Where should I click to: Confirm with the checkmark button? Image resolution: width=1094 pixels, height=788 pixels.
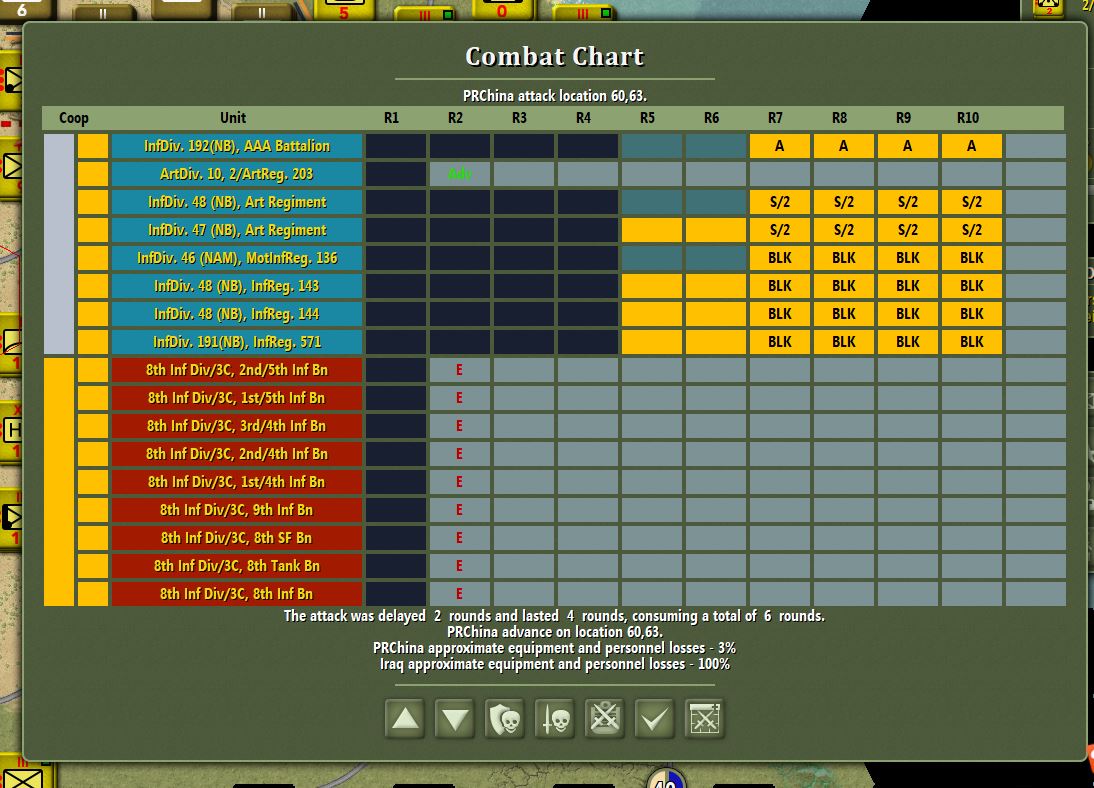(655, 718)
